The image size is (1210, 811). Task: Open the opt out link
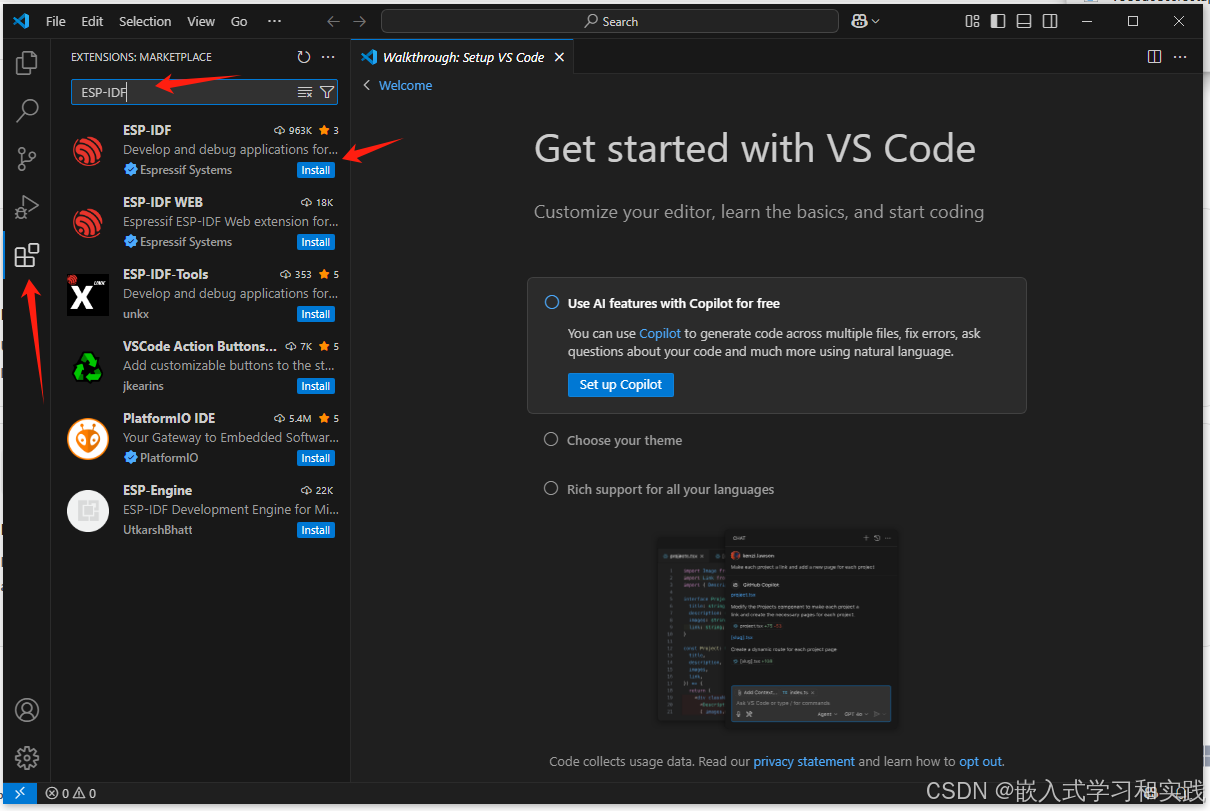click(x=980, y=762)
